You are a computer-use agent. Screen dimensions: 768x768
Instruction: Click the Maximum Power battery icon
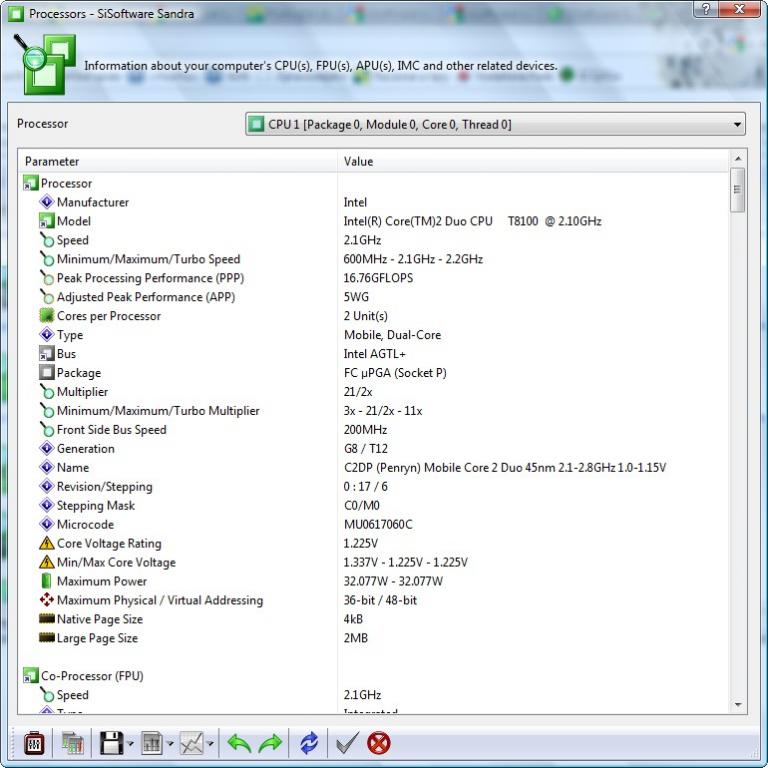point(47,581)
